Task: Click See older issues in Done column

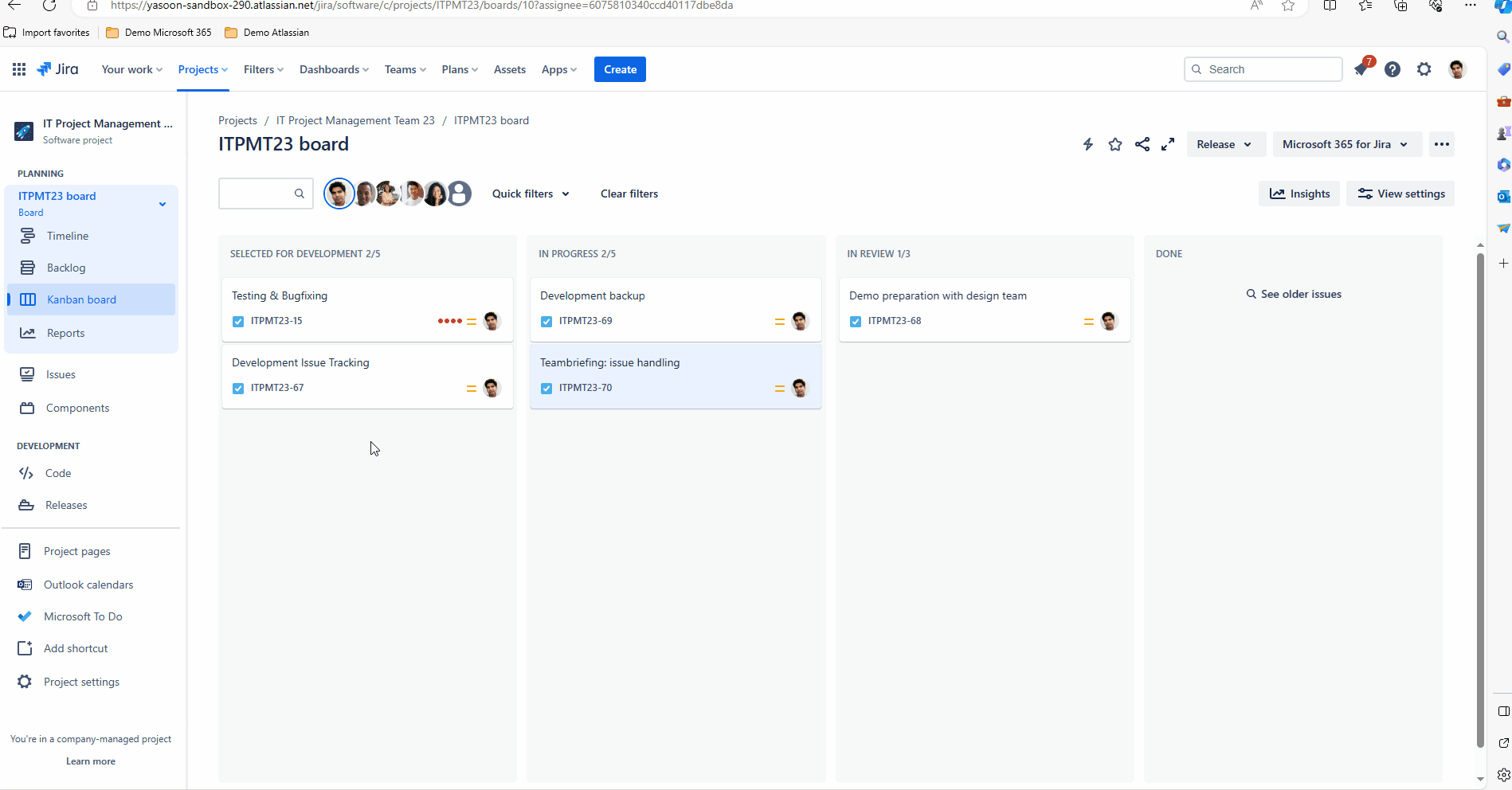Action: (x=1300, y=294)
